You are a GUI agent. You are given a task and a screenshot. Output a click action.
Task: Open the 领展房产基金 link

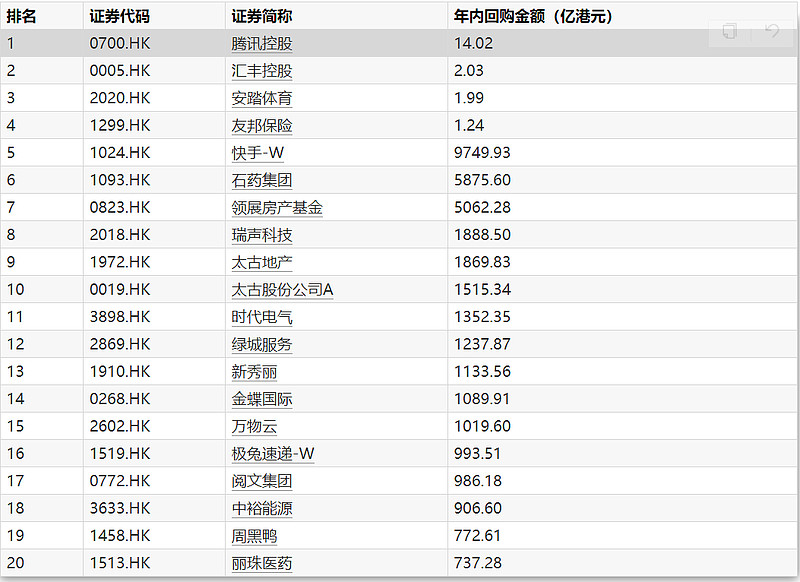277,208
